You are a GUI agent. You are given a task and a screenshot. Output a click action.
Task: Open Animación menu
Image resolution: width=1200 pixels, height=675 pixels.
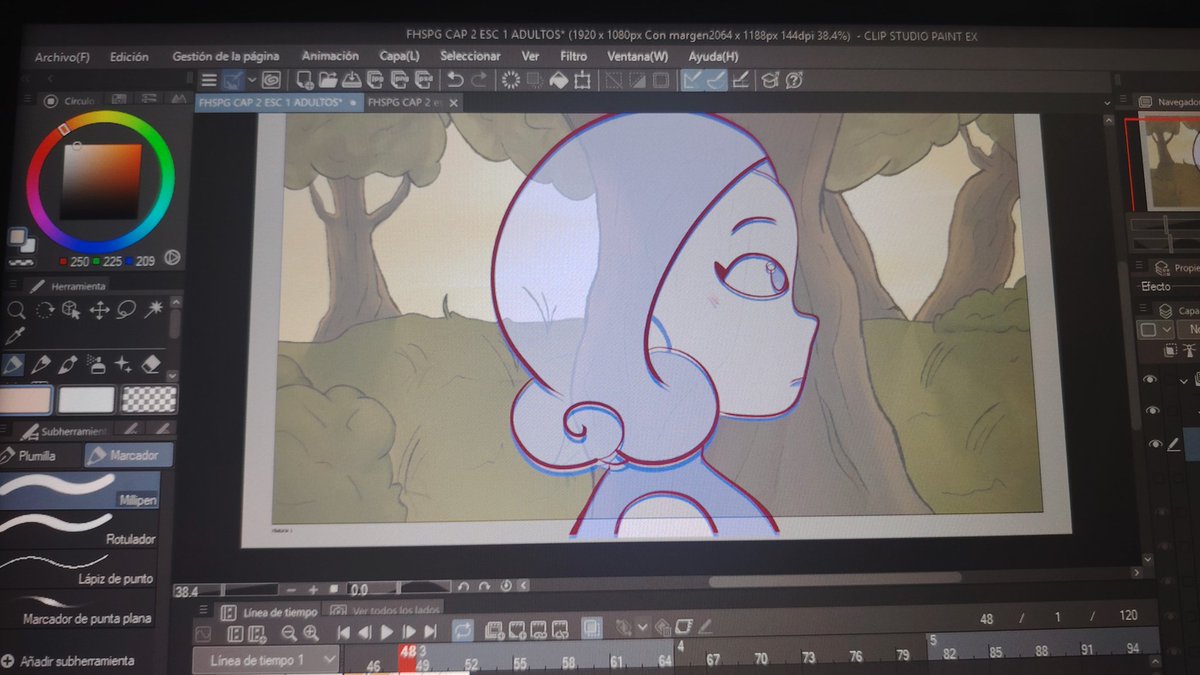tap(330, 57)
